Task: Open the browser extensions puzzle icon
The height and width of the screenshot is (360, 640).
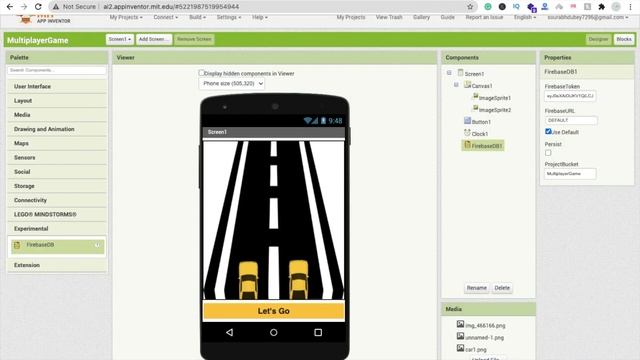Action: 601,7
